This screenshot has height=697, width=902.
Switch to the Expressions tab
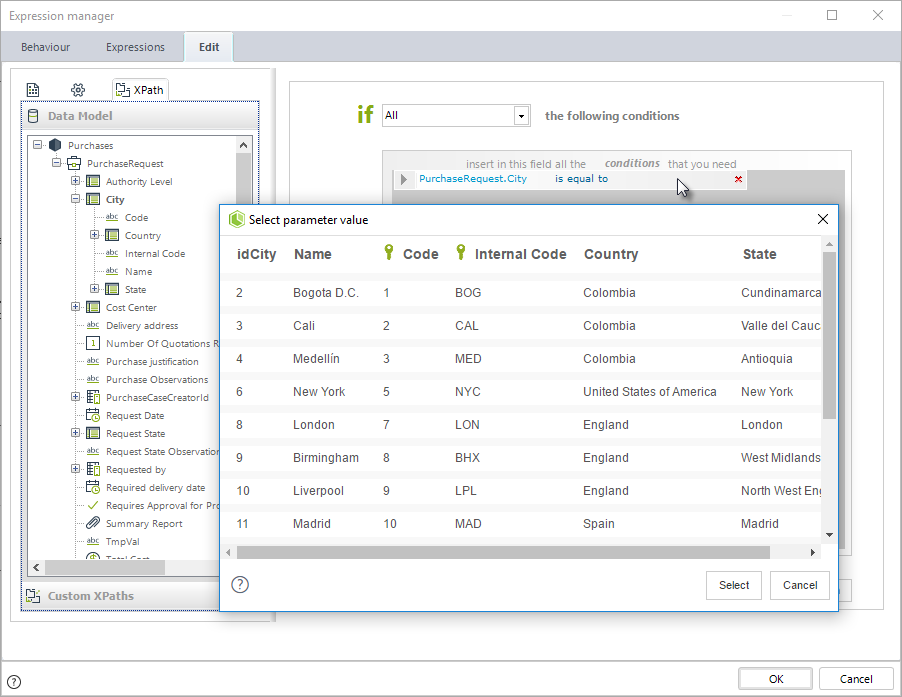[x=135, y=47]
